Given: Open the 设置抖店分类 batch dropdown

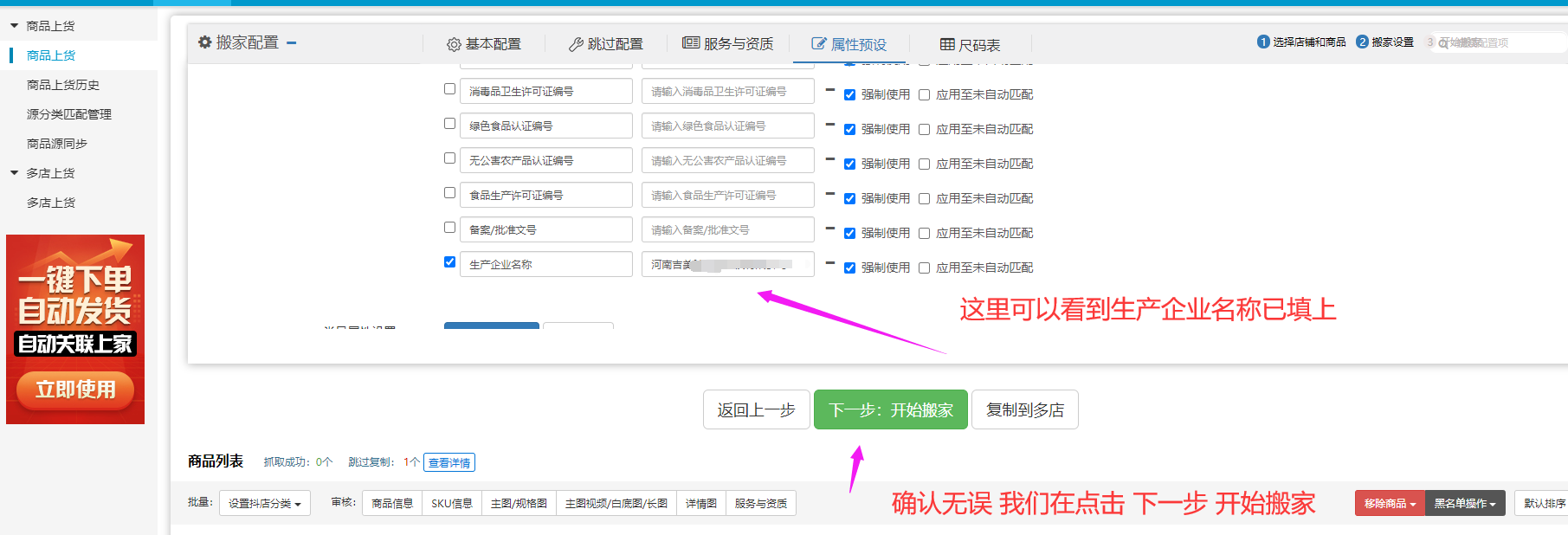Looking at the screenshot, I should point(264,504).
